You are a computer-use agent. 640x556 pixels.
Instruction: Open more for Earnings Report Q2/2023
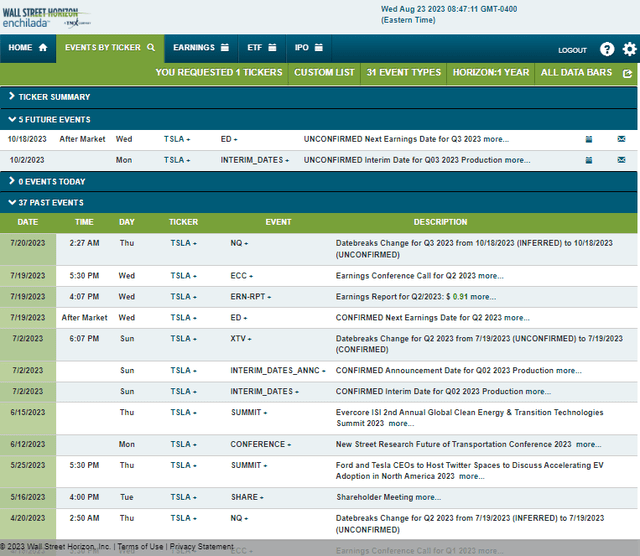tap(483, 297)
